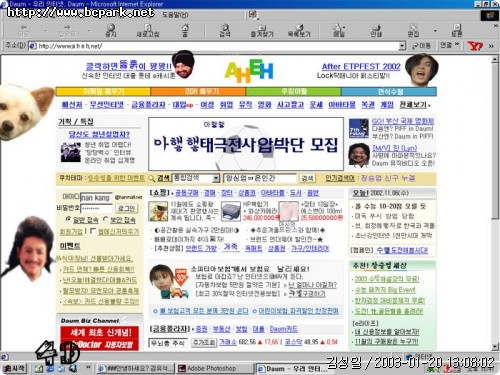Click 검색 button beside search box
The width and height of the screenshot is (500, 375).
pyautogui.click(x=307, y=178)
